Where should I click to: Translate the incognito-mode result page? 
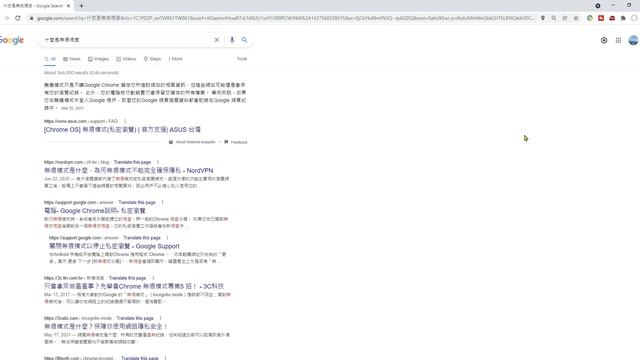pyautogui.click(x=135, y=318)
